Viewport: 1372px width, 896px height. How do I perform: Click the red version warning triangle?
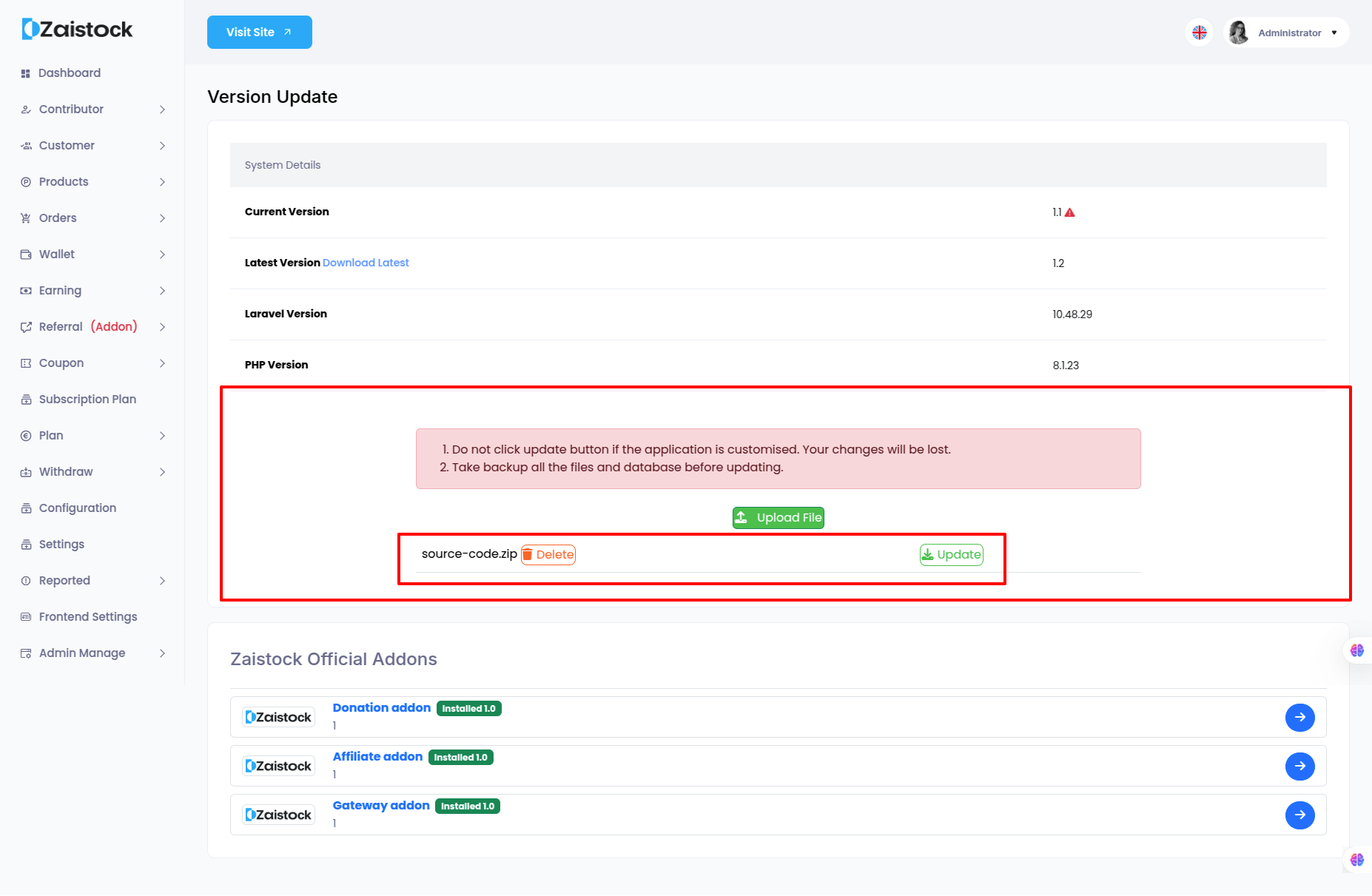click(1069, 212)
